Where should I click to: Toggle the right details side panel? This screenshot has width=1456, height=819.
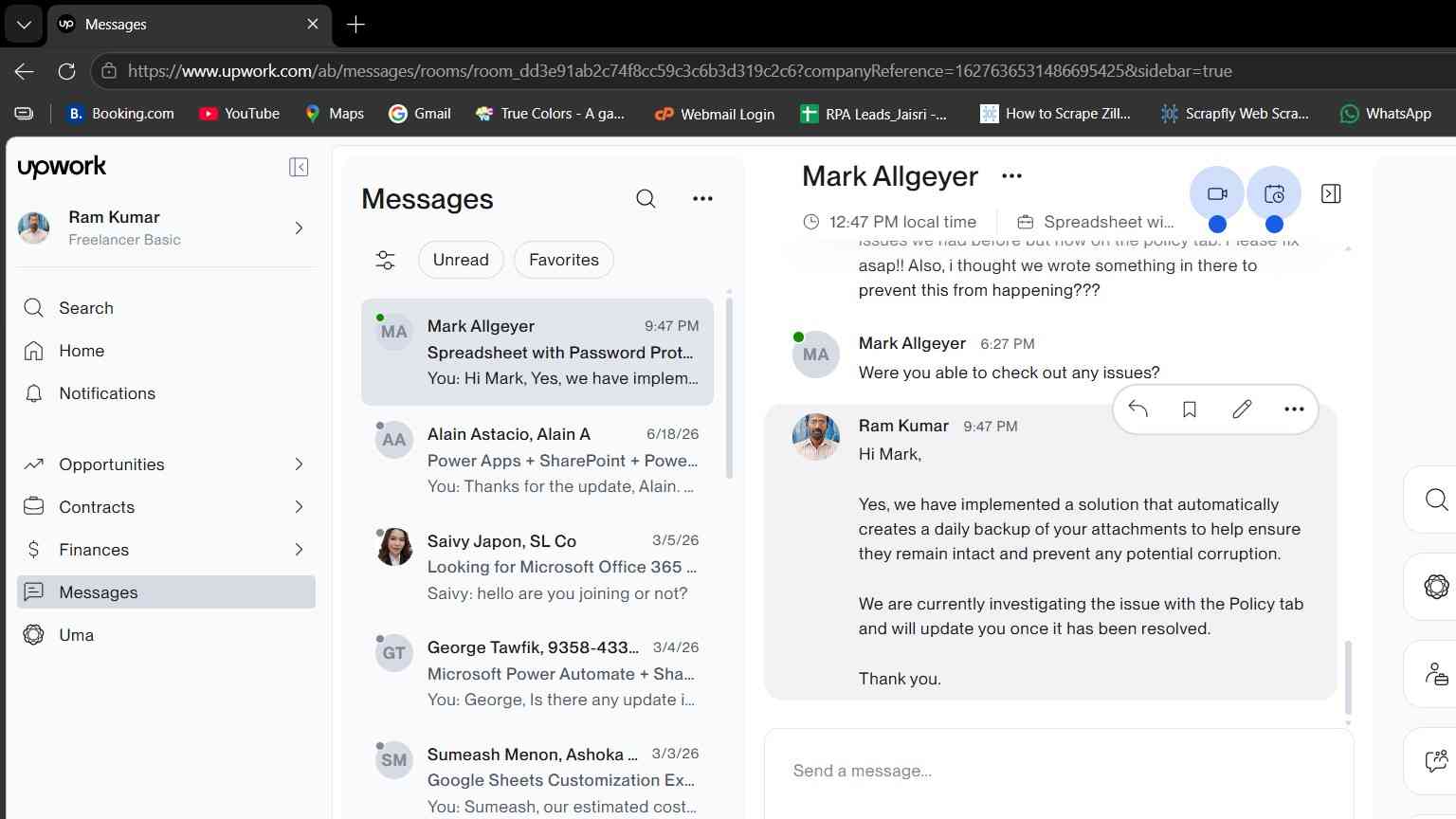tap(1331, 193)
